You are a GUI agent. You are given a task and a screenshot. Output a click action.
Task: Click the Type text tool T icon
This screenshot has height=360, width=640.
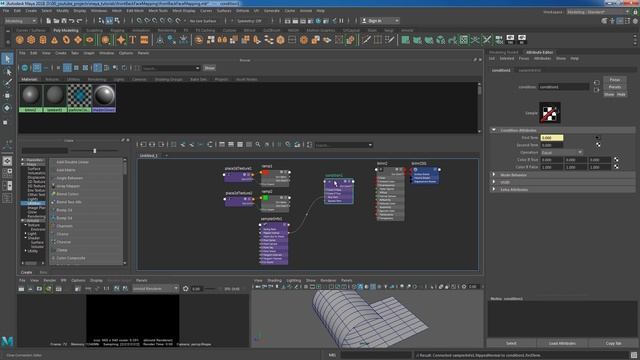pyautogui.click(x=132, y=40)
